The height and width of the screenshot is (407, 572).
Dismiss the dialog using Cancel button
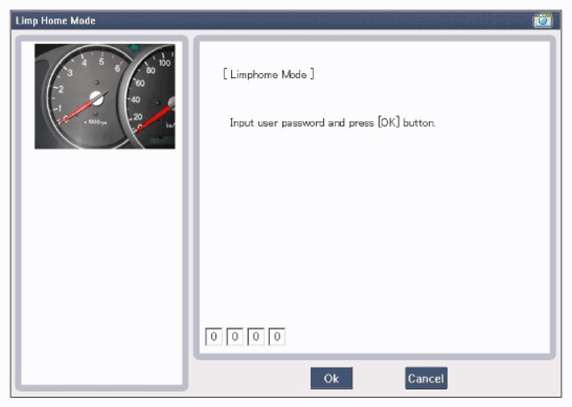tap(426, 378)
